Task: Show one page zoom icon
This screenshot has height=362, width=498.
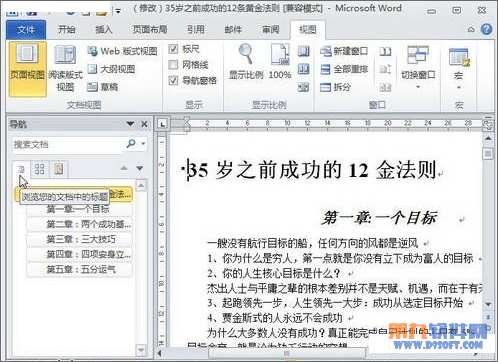Action: click(x=303, y=51)
